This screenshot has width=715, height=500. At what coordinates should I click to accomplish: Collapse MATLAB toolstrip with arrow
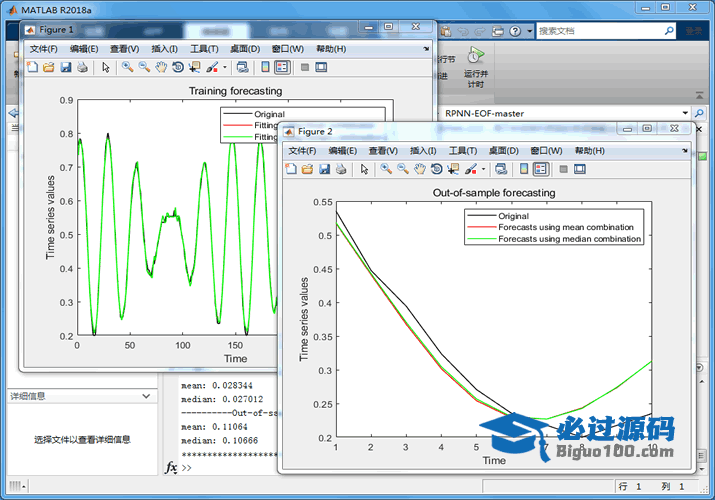[699, 95]
